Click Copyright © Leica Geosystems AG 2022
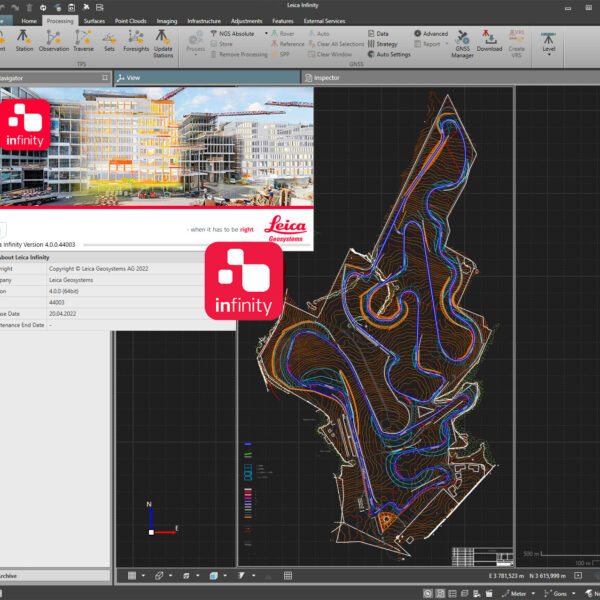The image size is (600, 600). tap(99, 269)
